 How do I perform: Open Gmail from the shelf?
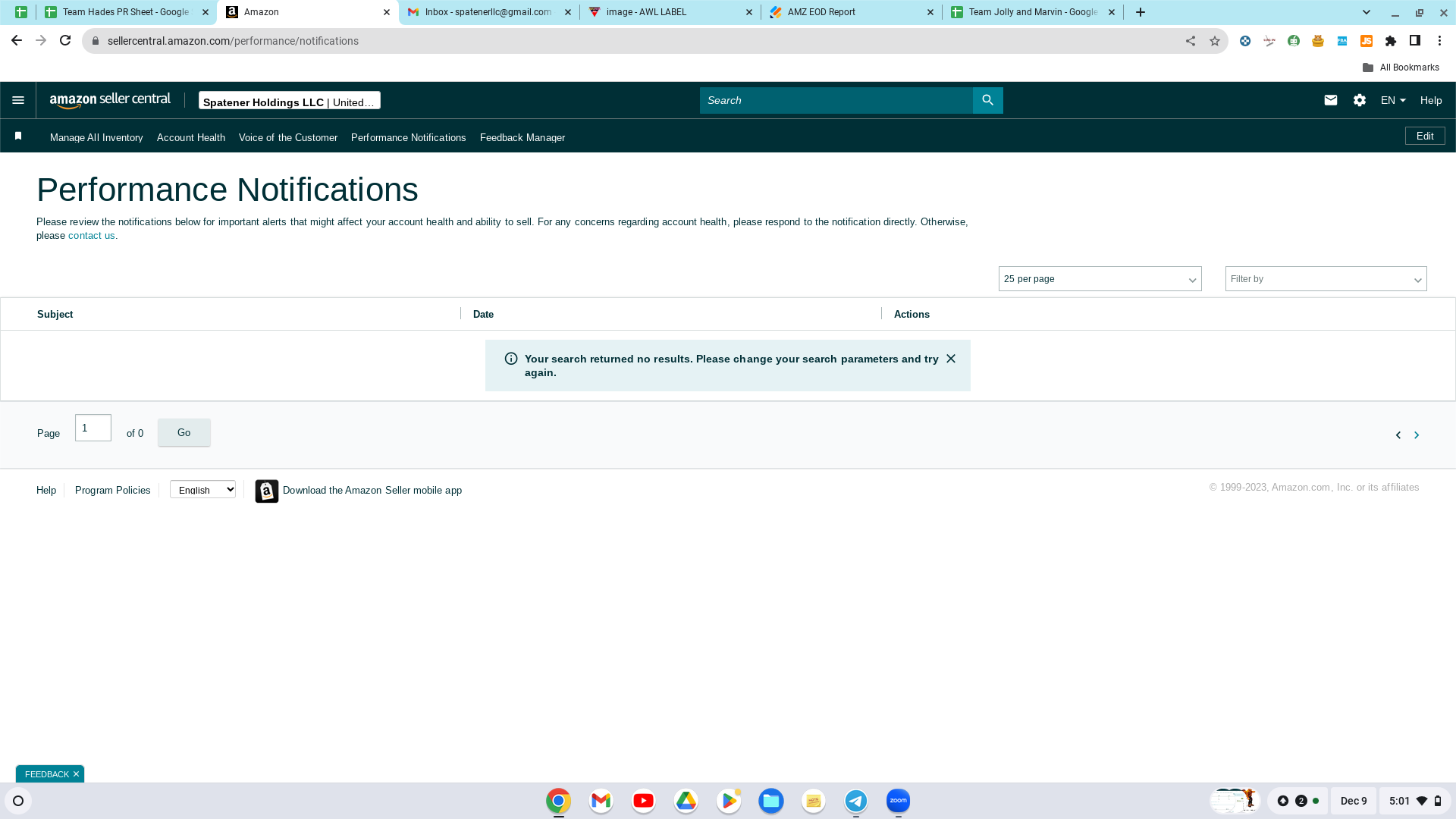(601, 801)
